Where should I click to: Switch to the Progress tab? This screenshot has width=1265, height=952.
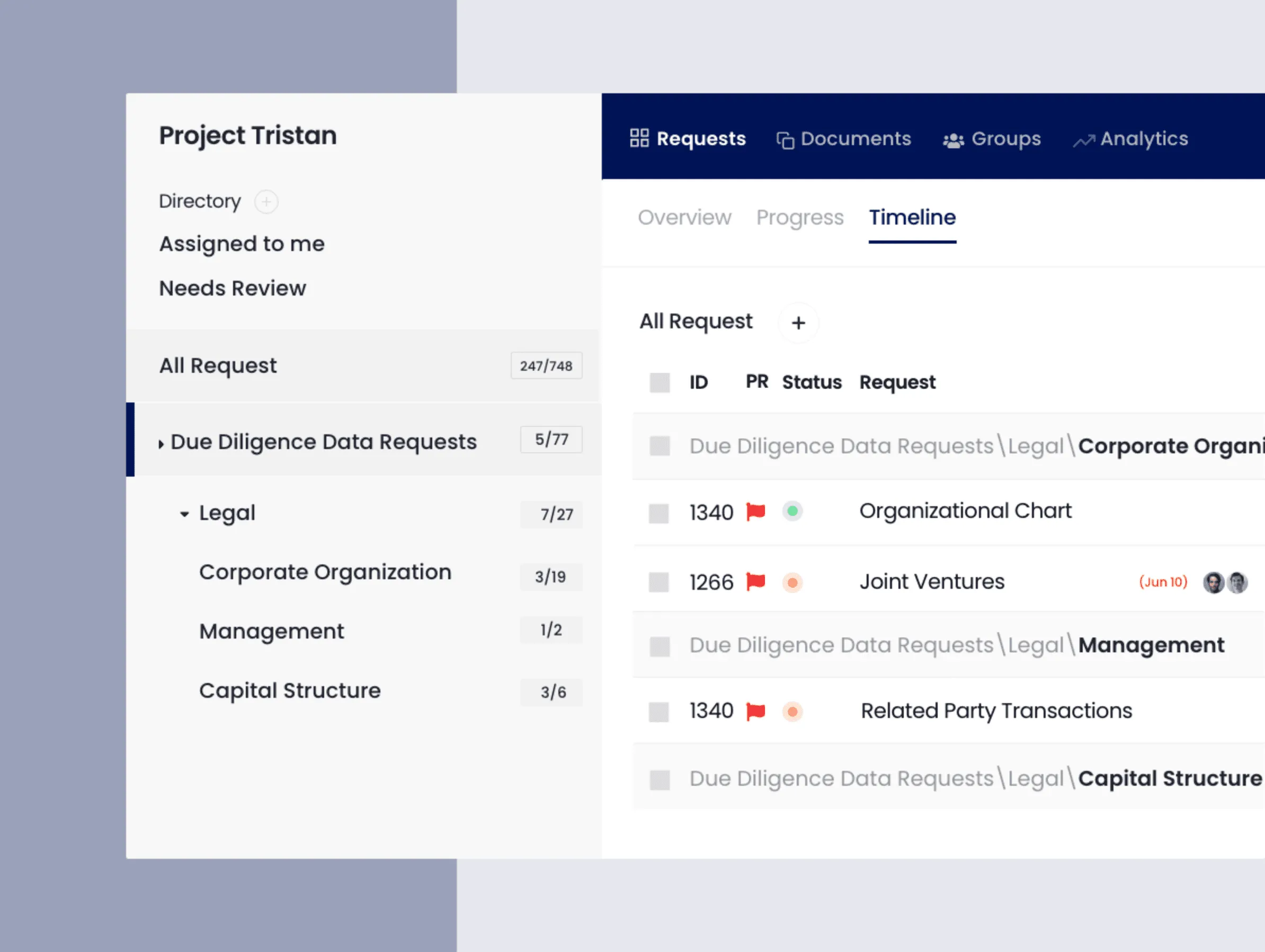pyautogui.click(x=799, y=218)
